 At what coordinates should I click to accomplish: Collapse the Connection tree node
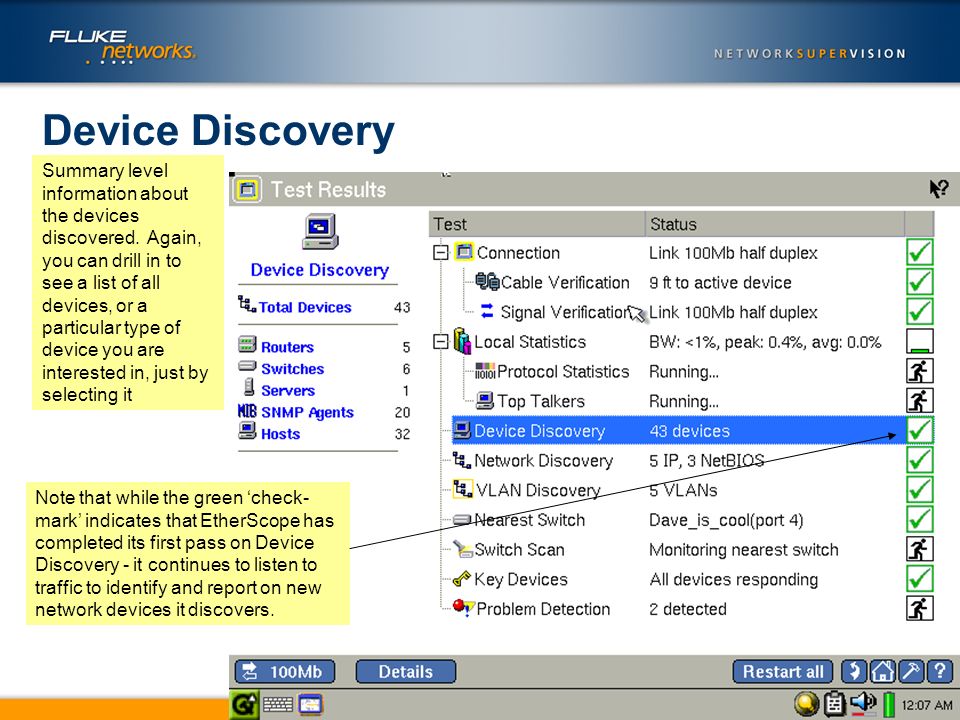click(441, 253)
